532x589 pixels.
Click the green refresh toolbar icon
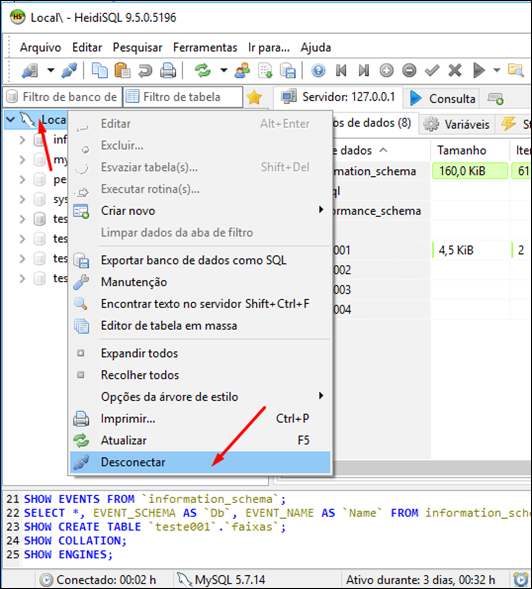pos(203,70)
